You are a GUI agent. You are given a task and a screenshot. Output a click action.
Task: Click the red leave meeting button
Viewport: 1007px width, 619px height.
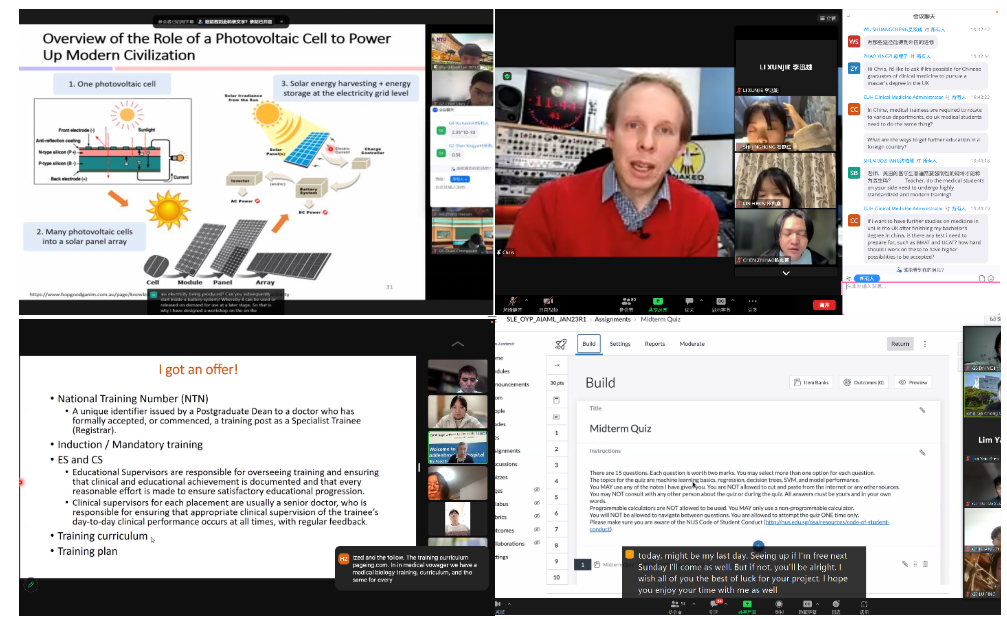tap(824, 304)
